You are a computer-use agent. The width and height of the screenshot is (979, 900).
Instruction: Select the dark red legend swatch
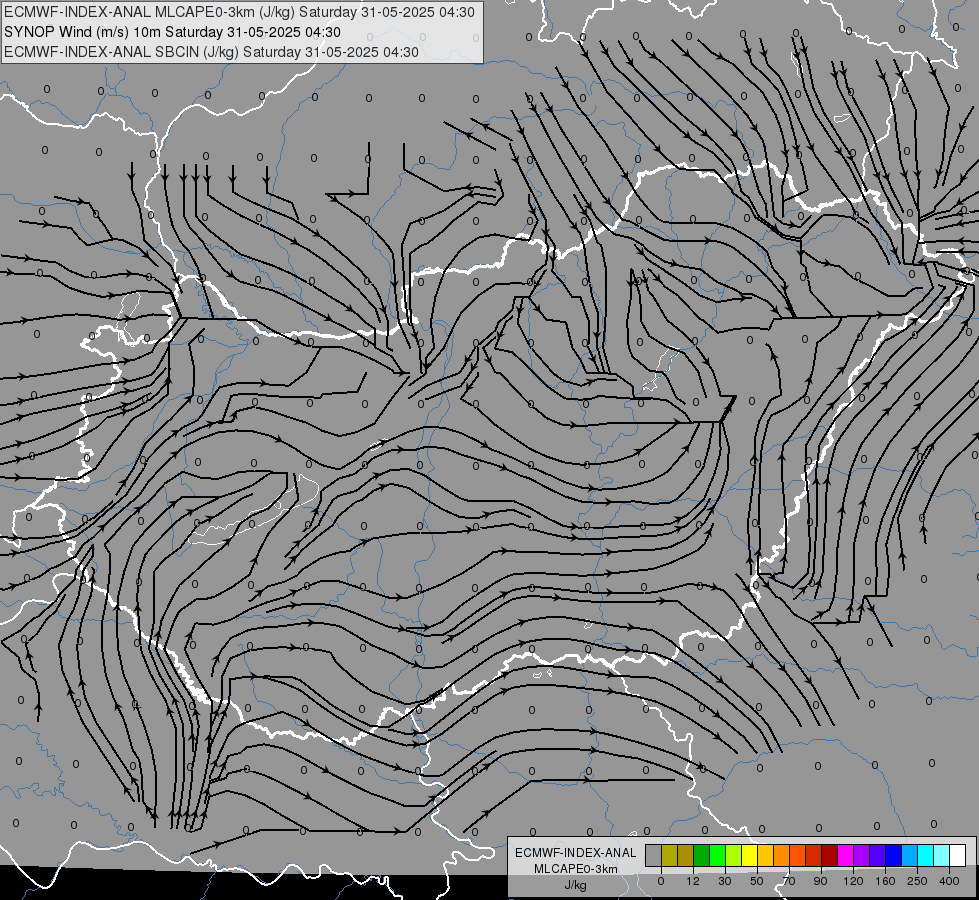[x=829, y=855]
